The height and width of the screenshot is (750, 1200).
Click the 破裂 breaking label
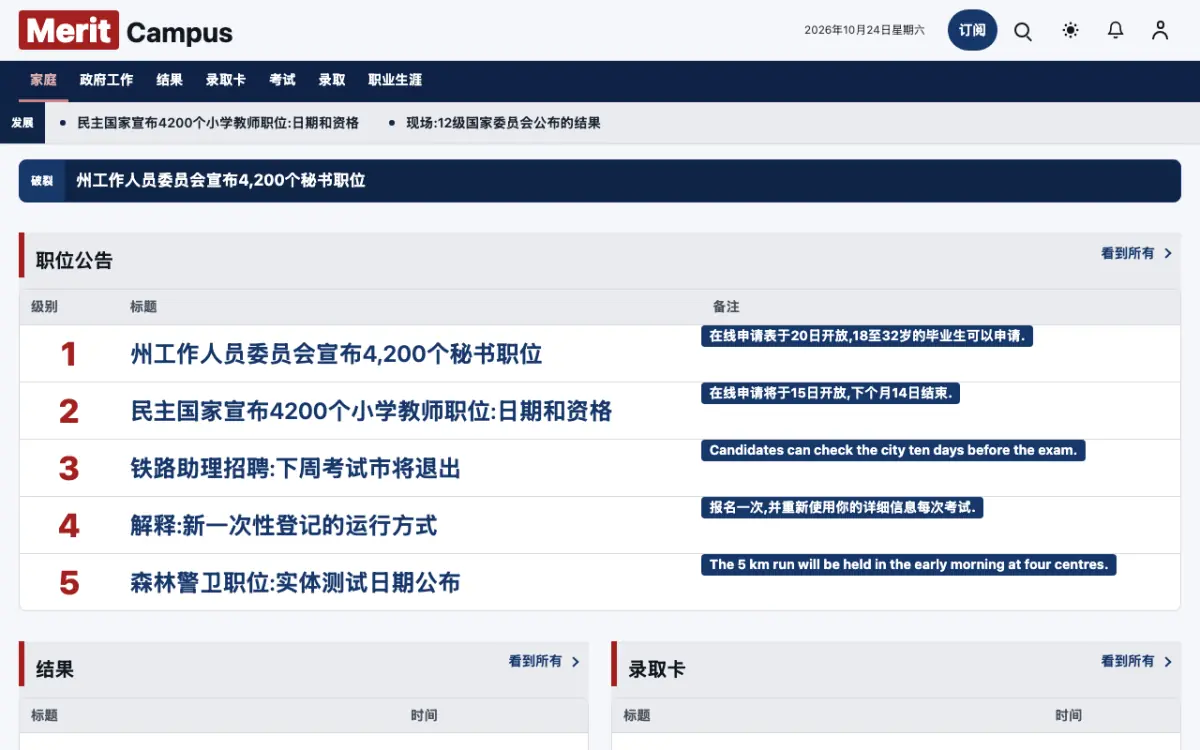(42, 181)
